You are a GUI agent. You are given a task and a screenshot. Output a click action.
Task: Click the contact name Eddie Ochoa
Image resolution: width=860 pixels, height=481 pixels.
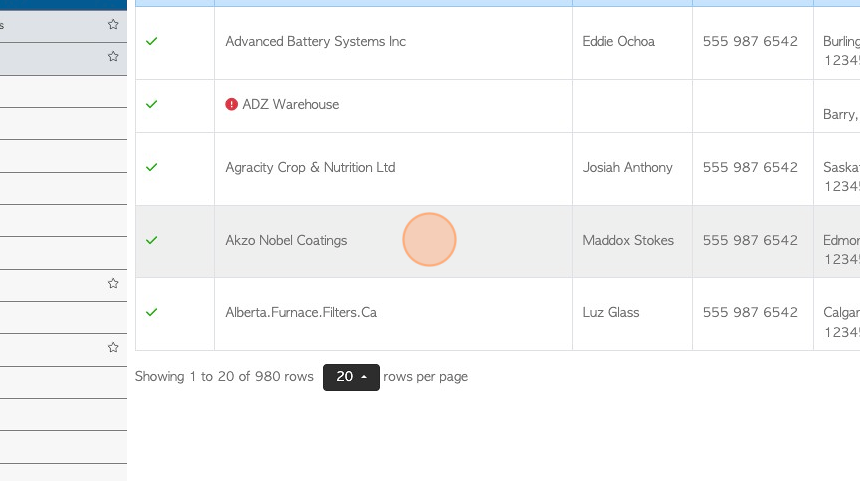click(618, 42)
